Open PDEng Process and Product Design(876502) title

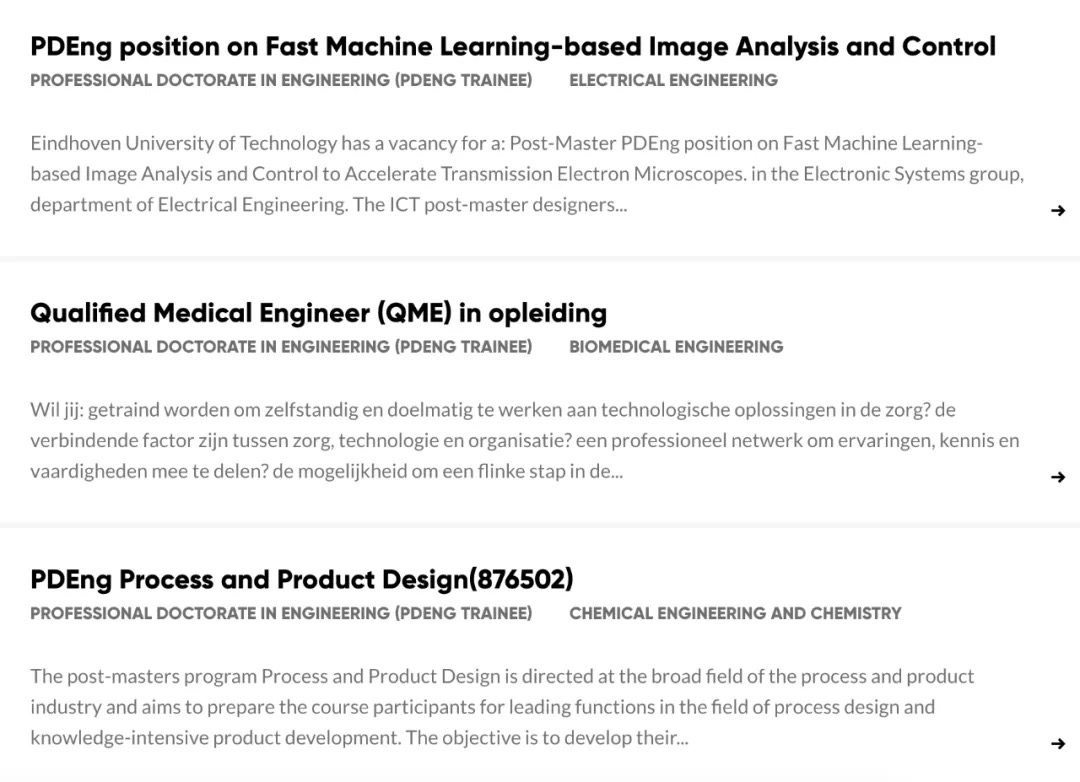pyautogui.click(x=302, y=580)
